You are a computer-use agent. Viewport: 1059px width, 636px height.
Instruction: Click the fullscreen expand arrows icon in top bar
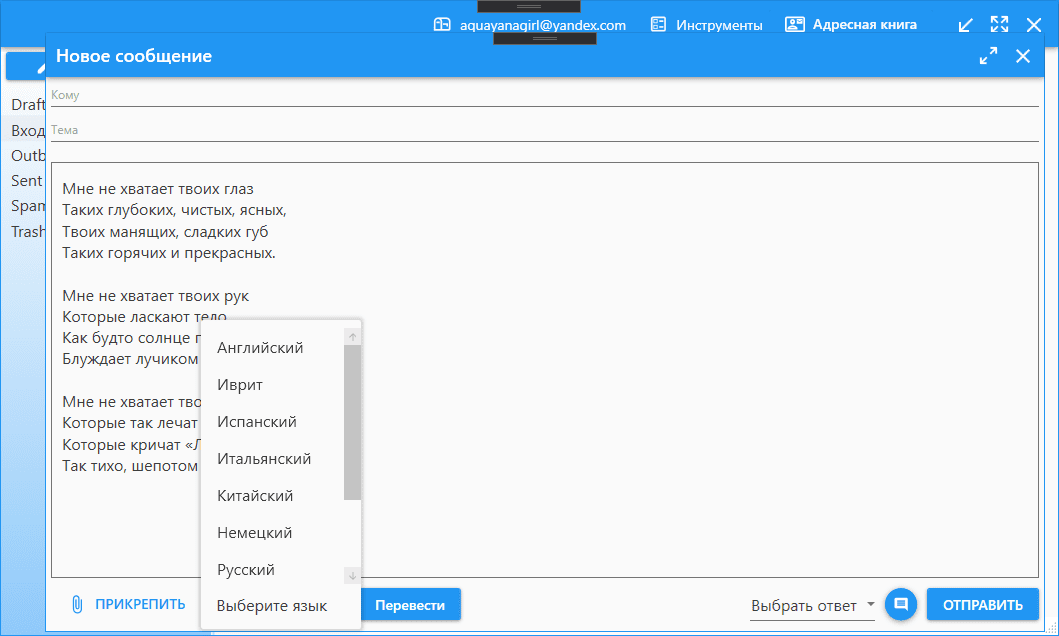point(1000,25)
